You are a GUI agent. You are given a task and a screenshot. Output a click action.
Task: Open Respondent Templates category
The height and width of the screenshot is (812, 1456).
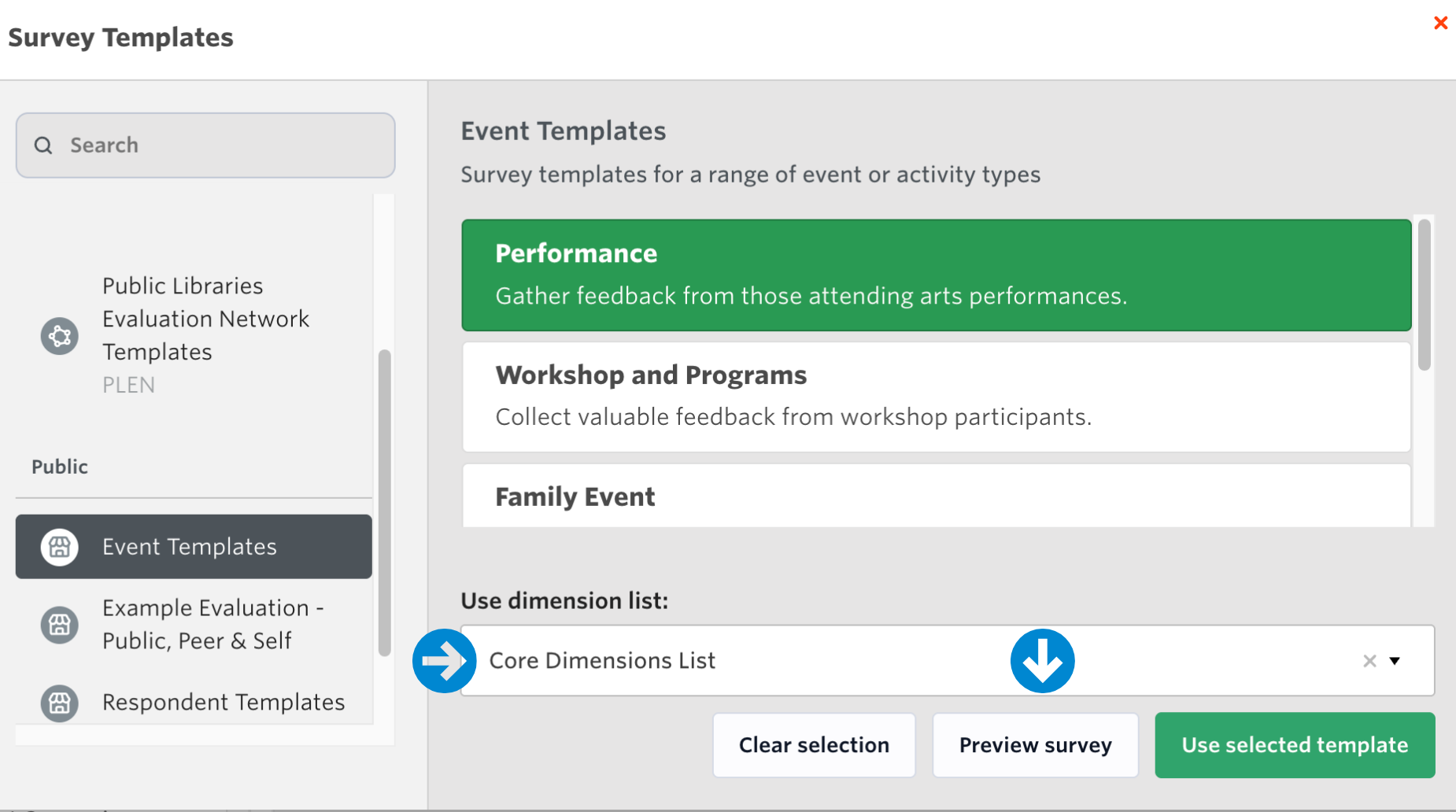[x=224, y=702]
